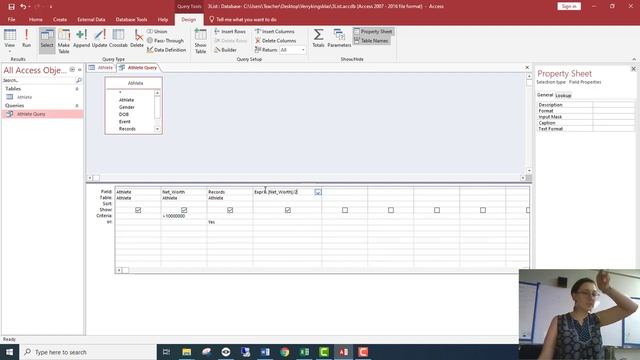
Task: Open the Show Table dialog
Action: click(200, 41)
